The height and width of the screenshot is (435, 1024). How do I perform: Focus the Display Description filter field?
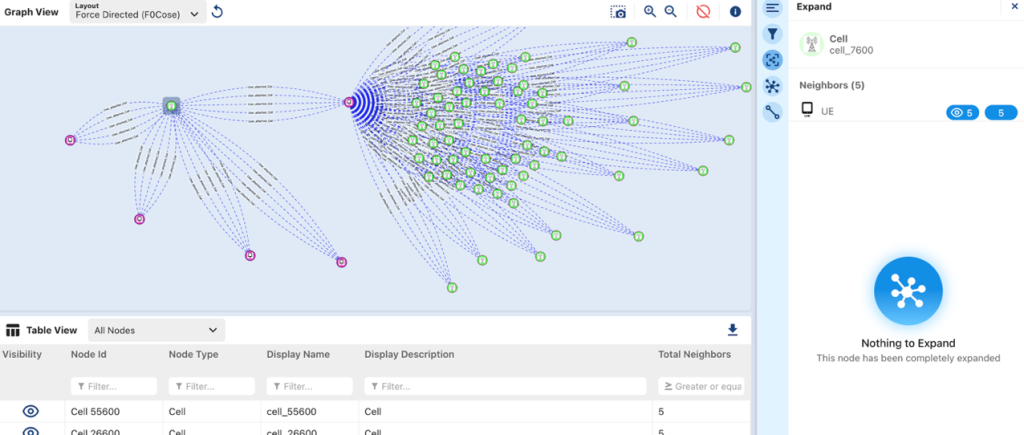505,387
